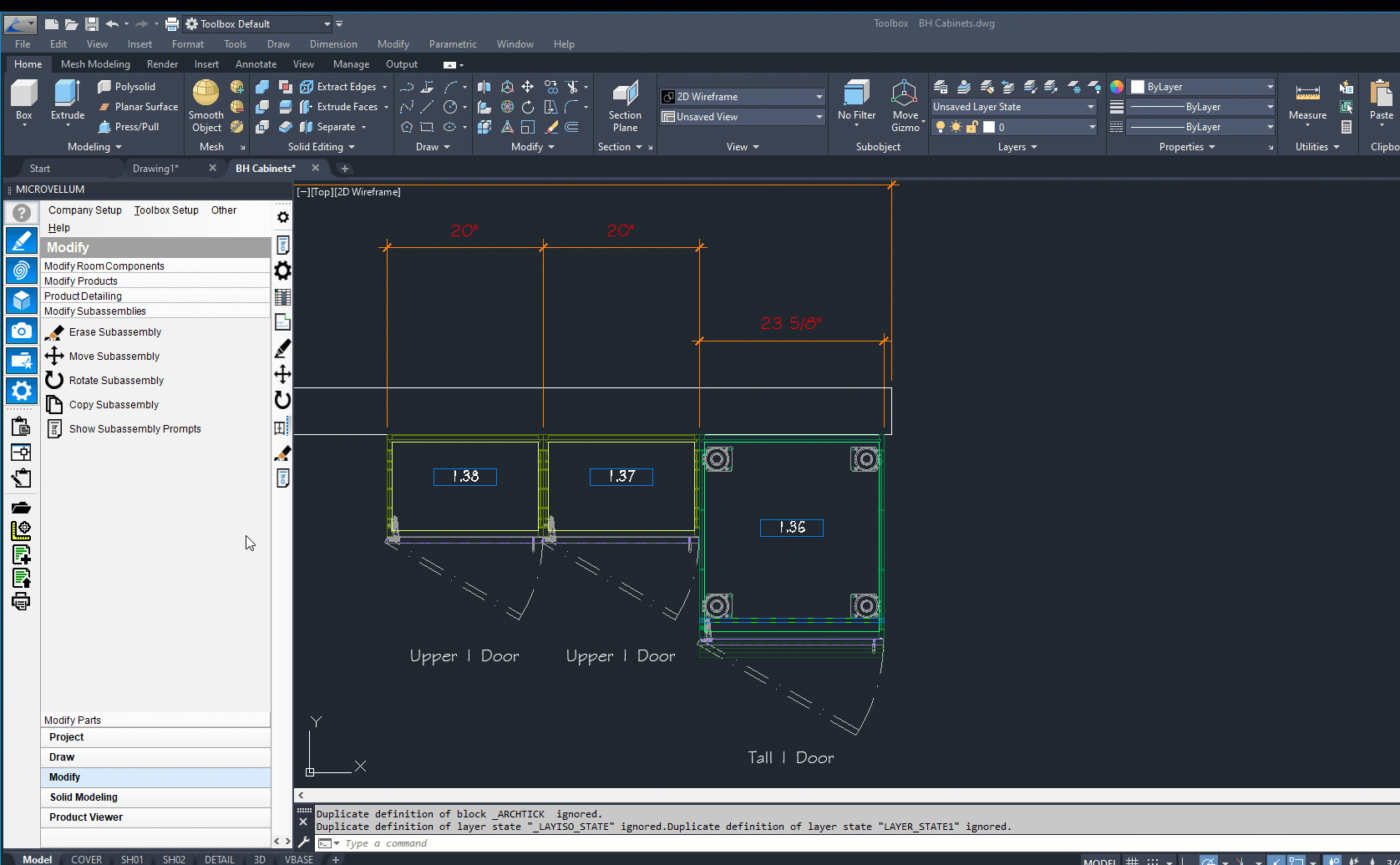
Task: Toggle the layer lock padlock icon
Action: (x=971, y=127)
